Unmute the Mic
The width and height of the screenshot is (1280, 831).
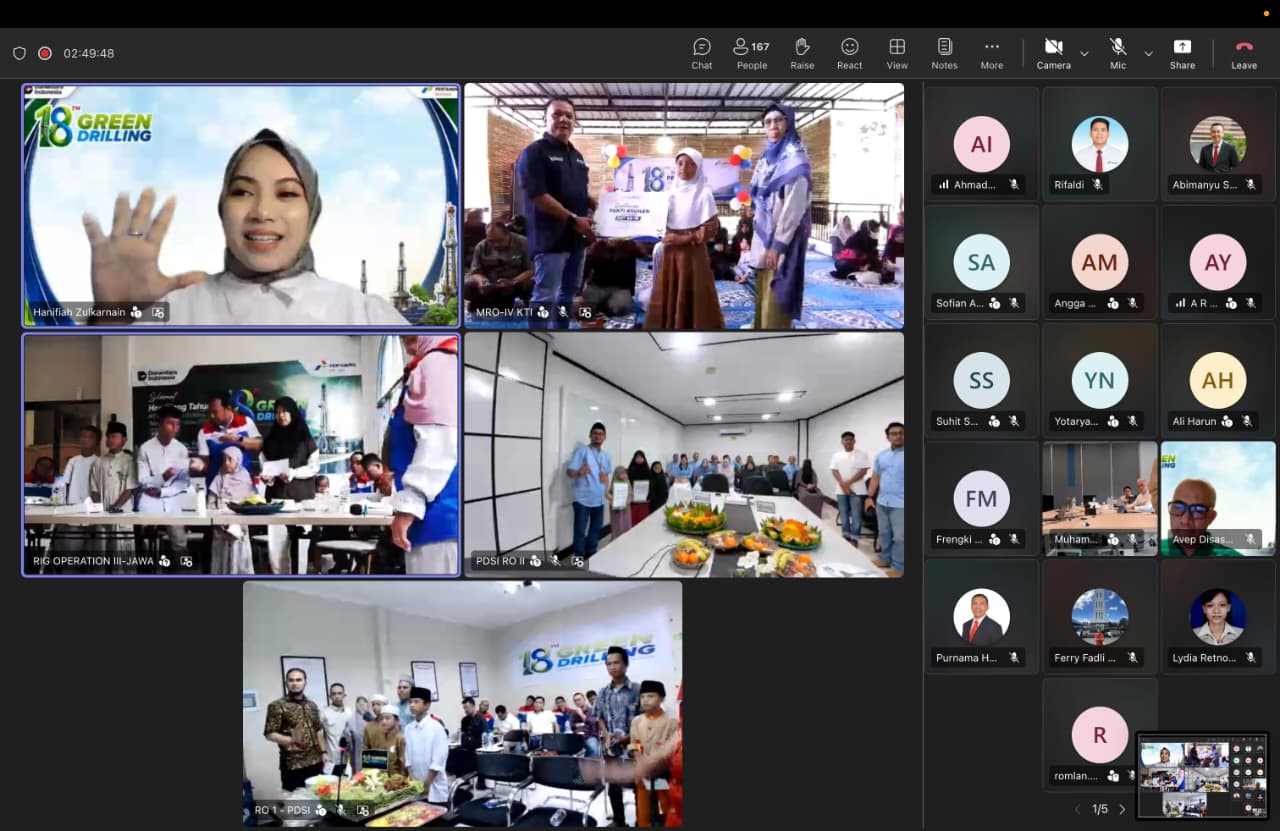point(1118,54)
